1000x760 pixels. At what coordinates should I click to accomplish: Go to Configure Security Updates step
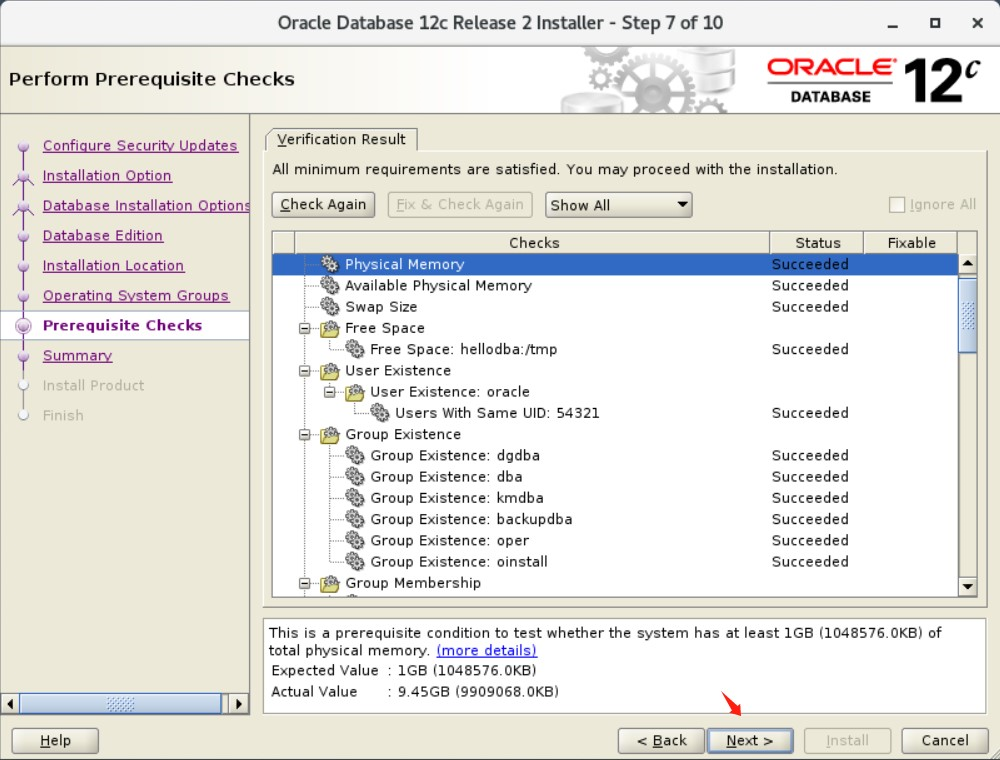pyautogui.click(x=140, y=145)
